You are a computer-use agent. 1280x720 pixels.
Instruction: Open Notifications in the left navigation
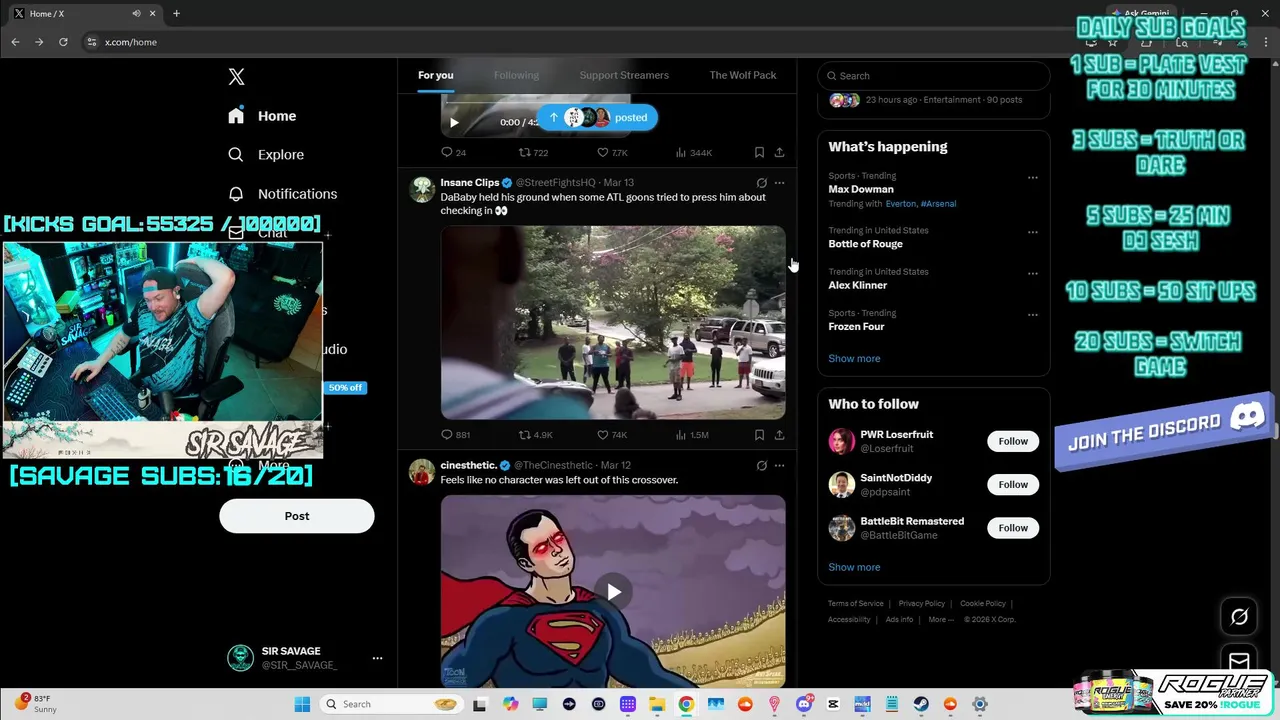(282, 194)
